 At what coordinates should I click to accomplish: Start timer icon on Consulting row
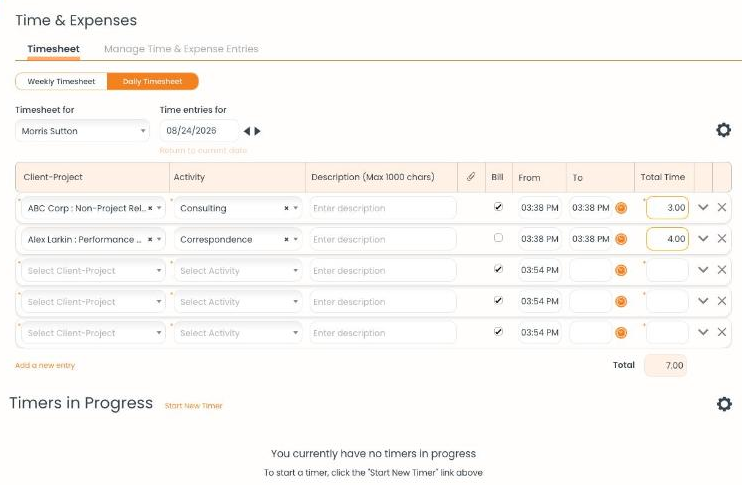tap(621, 208)
